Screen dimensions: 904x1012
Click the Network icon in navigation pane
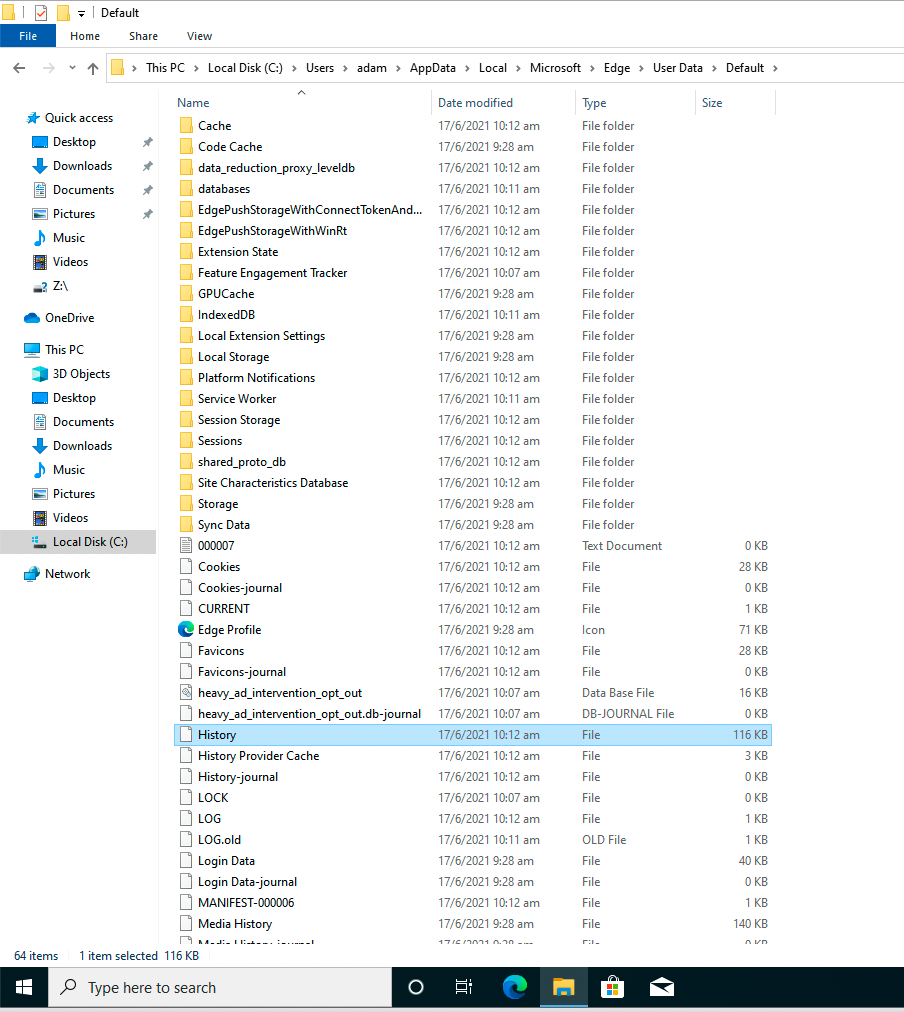pos(32,574)
